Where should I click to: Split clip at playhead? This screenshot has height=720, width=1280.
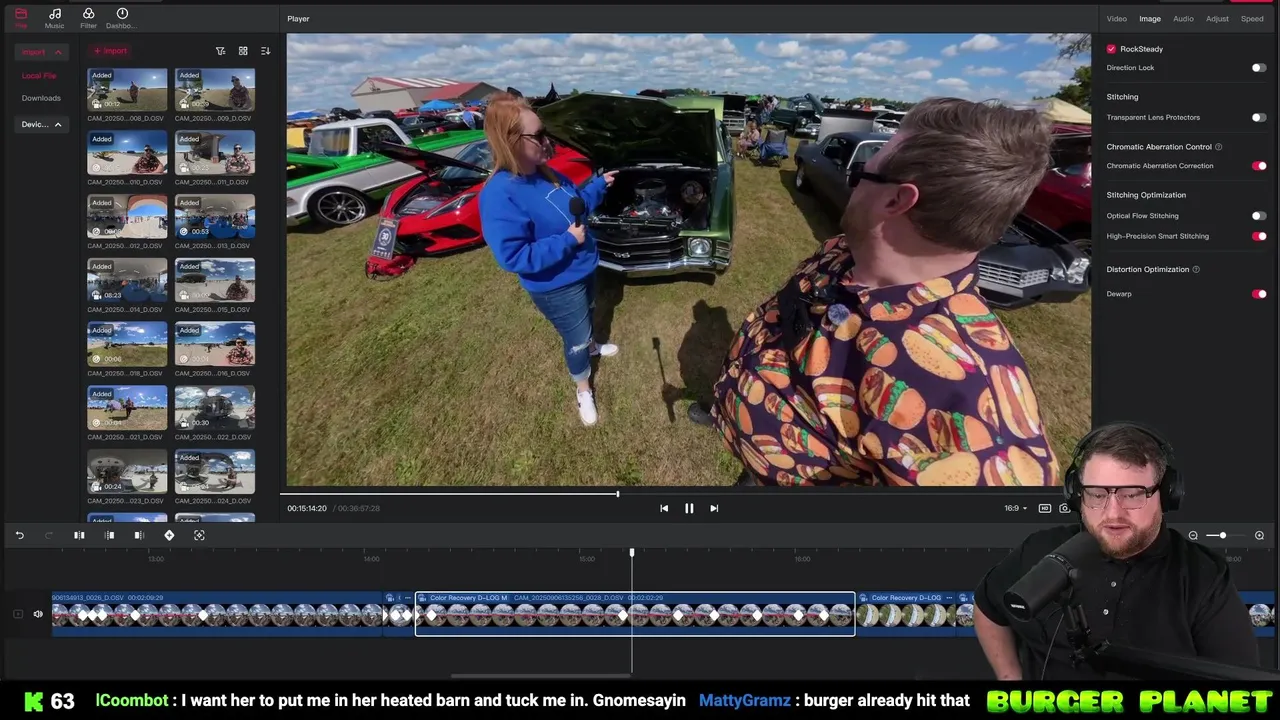click(79, 536)
